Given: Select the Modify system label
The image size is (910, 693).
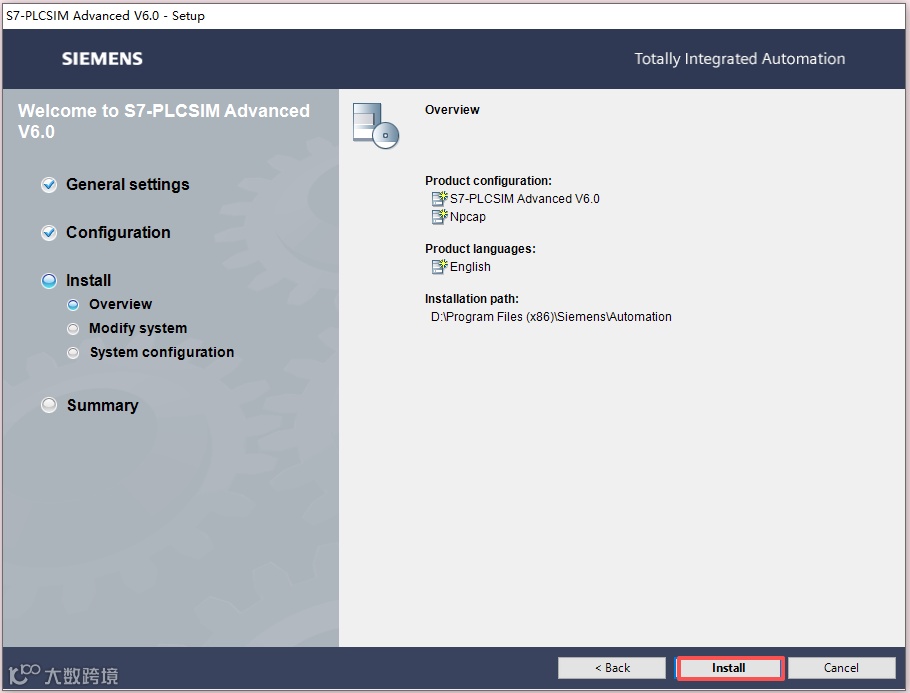Looking at the screenshot, I should 138,329.
